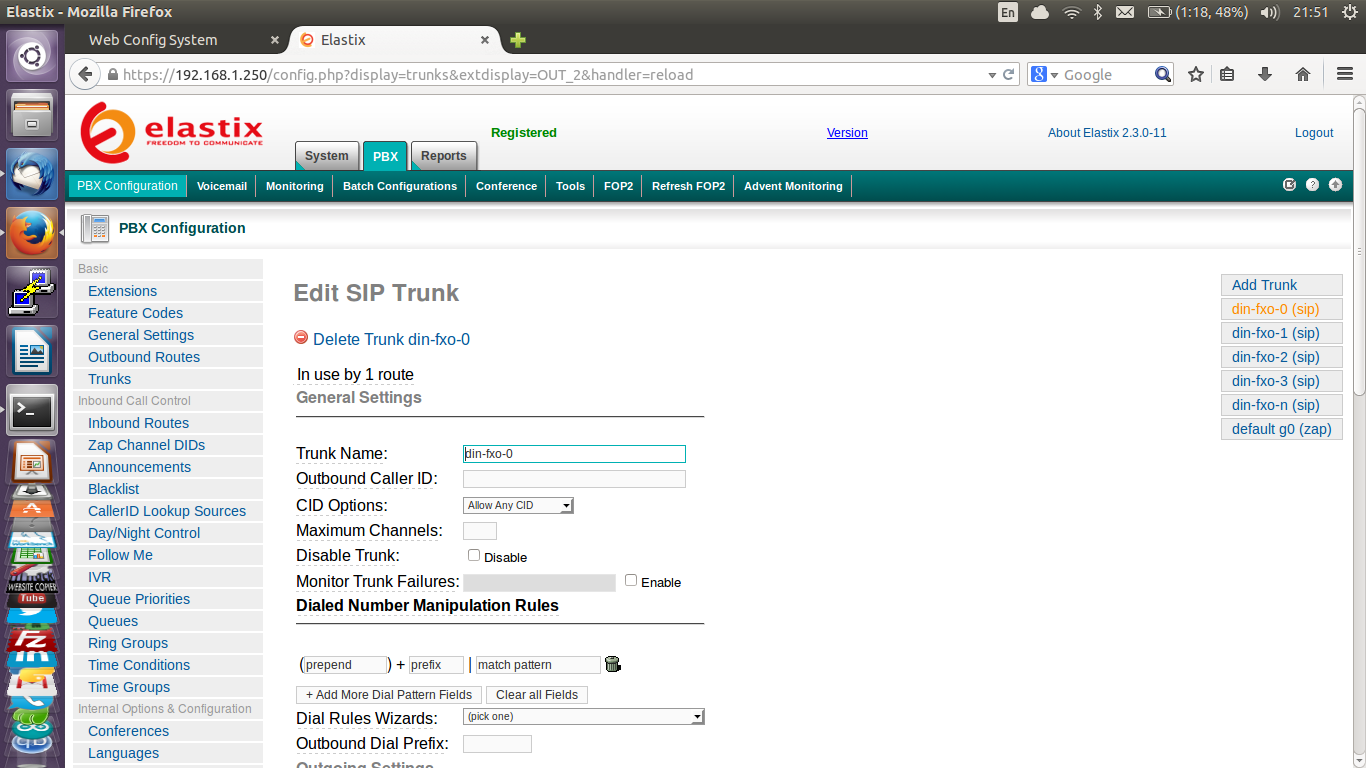Select Refresh FOP2 menu item
This screenshot has height=768, width=1366.
point(688,186)
